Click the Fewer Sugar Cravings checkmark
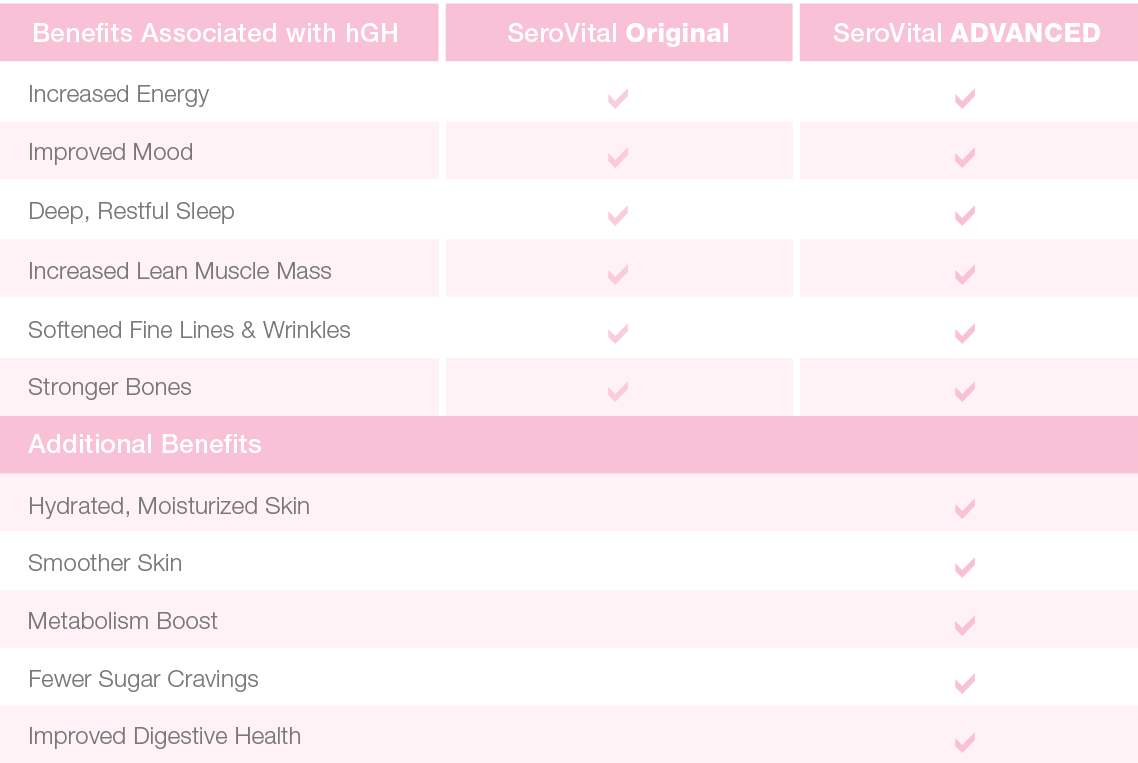This screenshot has width=1138, height=763. point(965,683)
